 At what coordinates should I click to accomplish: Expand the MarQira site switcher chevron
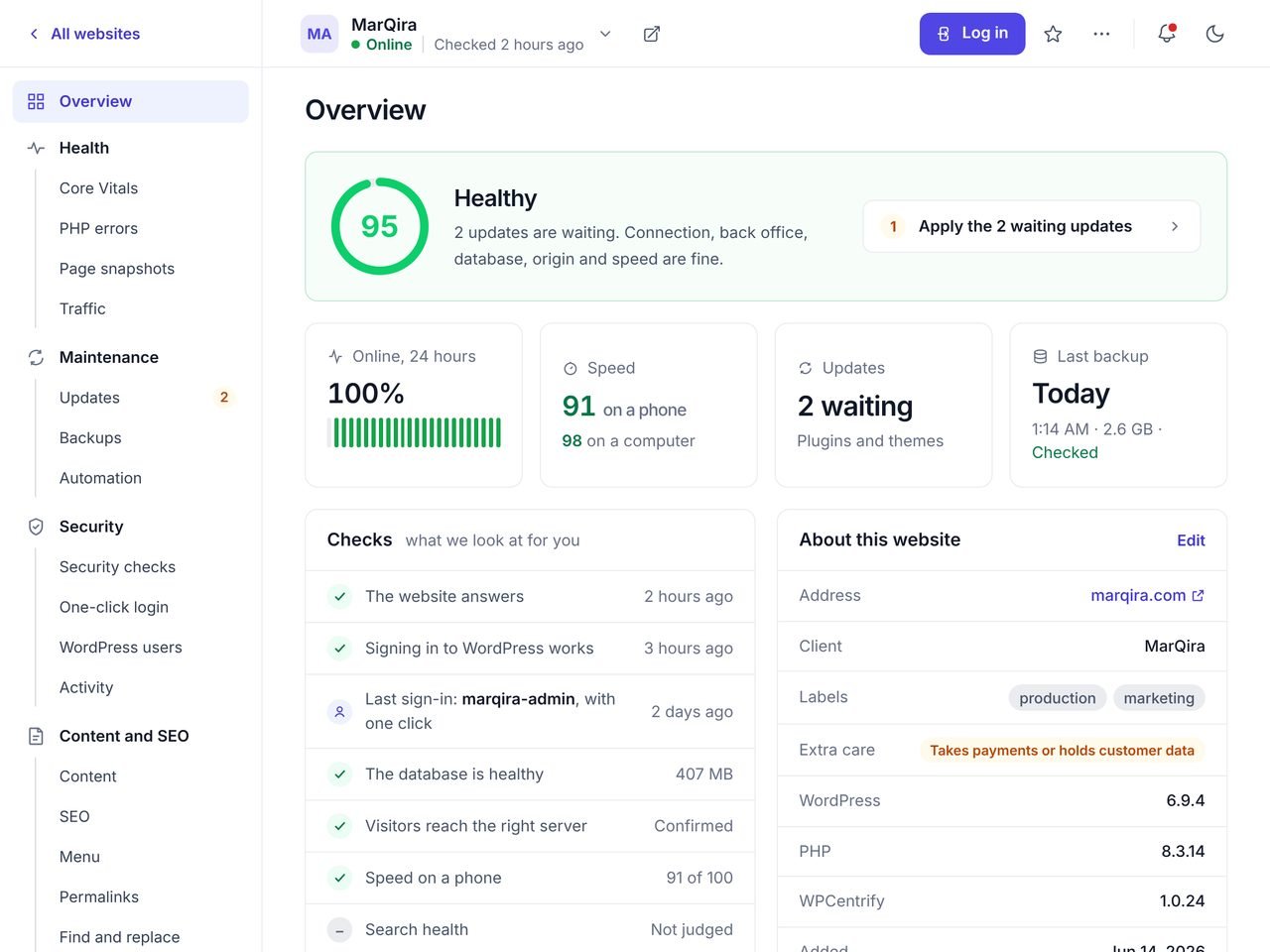[605, 34]
